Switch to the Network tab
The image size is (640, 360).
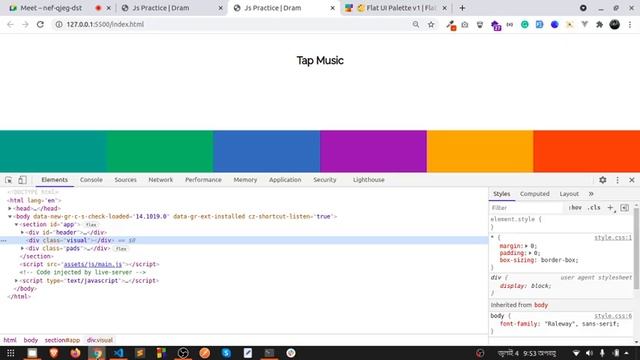point(160,180)
